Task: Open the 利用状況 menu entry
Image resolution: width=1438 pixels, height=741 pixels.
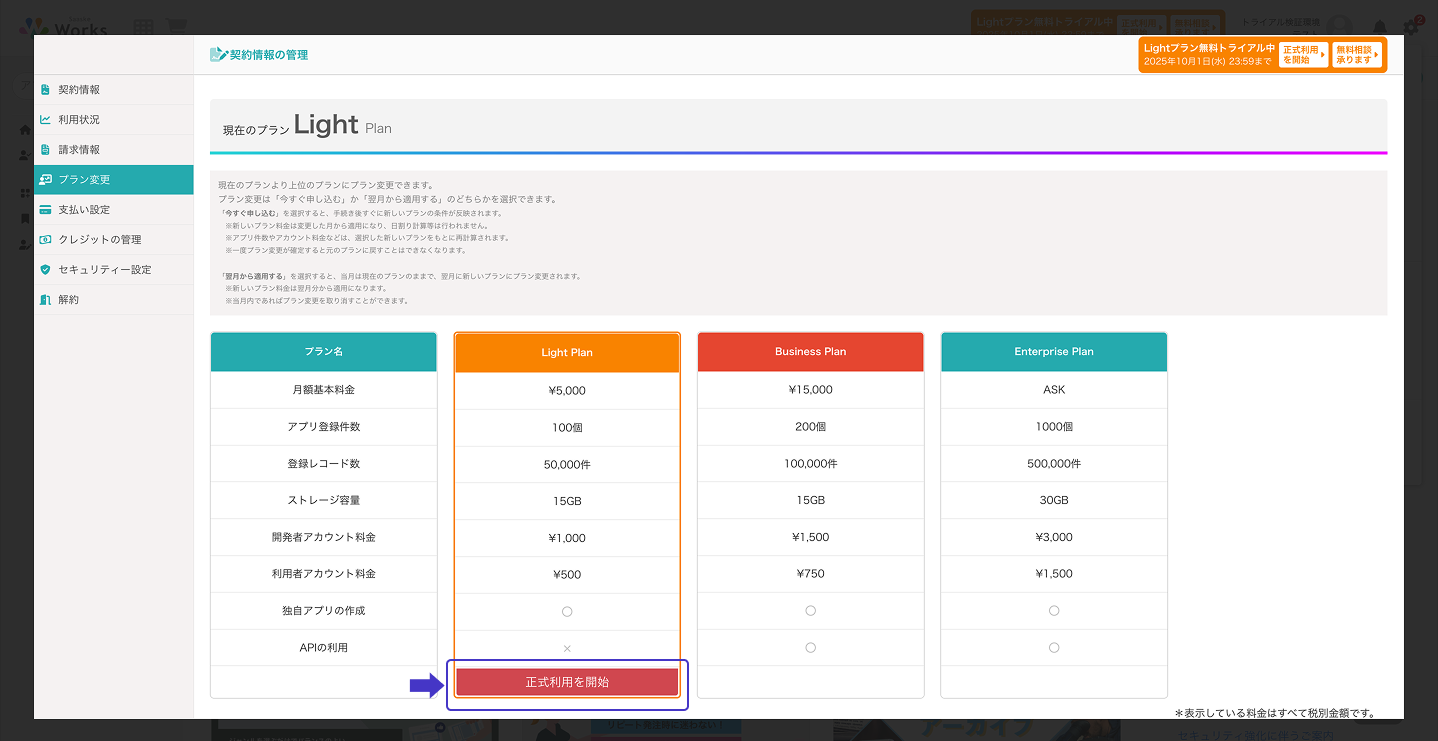Action: click(79, 120)
